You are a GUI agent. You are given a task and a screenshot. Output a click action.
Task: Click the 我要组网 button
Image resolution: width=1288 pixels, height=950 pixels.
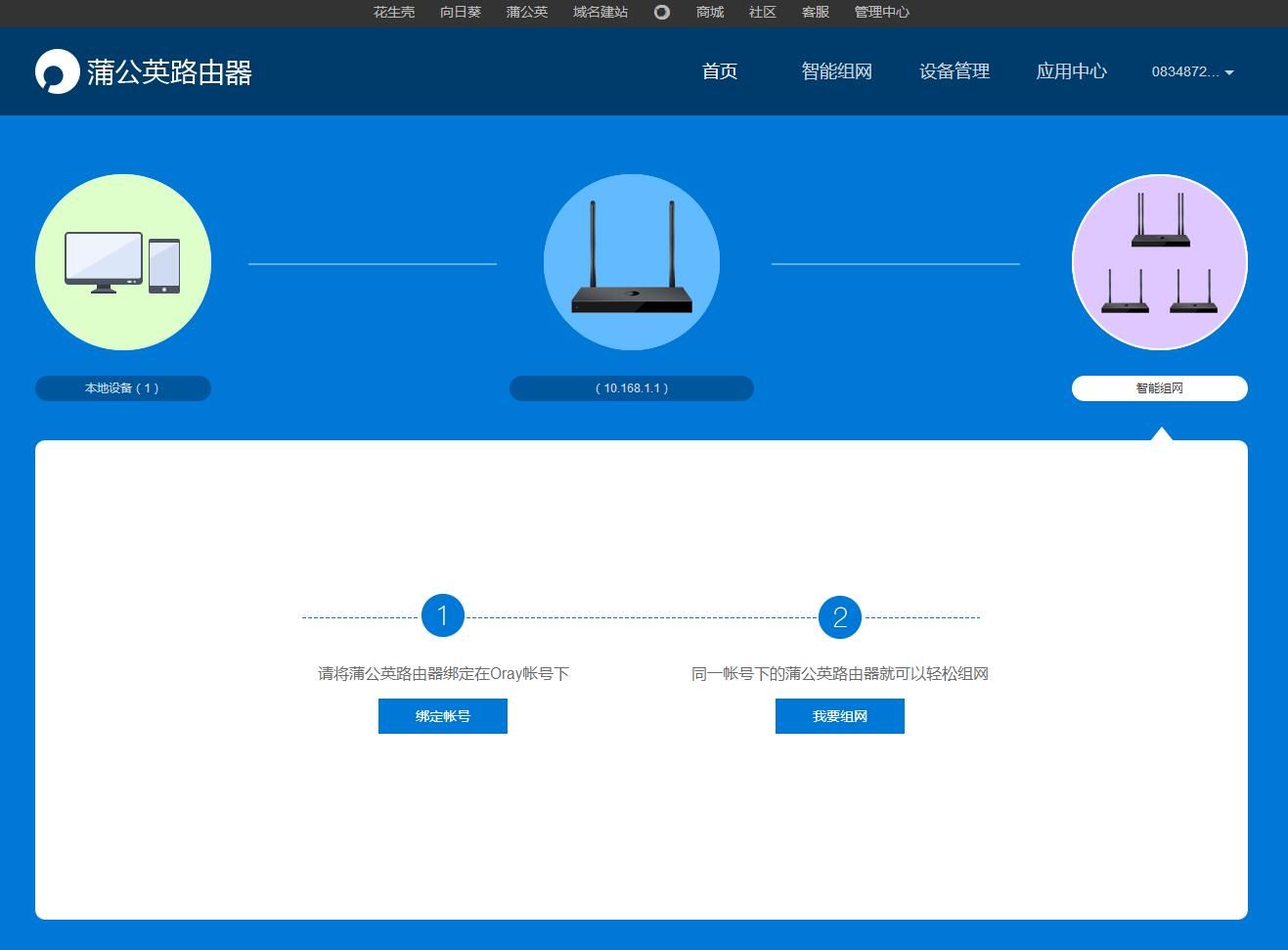(840, 716)
